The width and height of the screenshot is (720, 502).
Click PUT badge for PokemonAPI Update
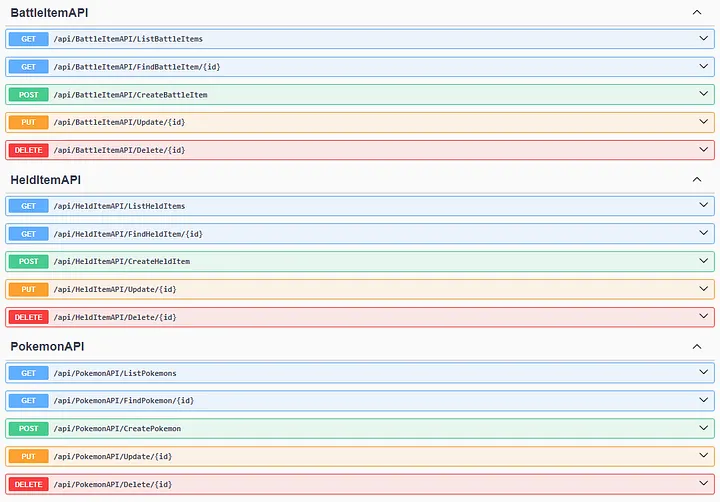tap(28, 457)
